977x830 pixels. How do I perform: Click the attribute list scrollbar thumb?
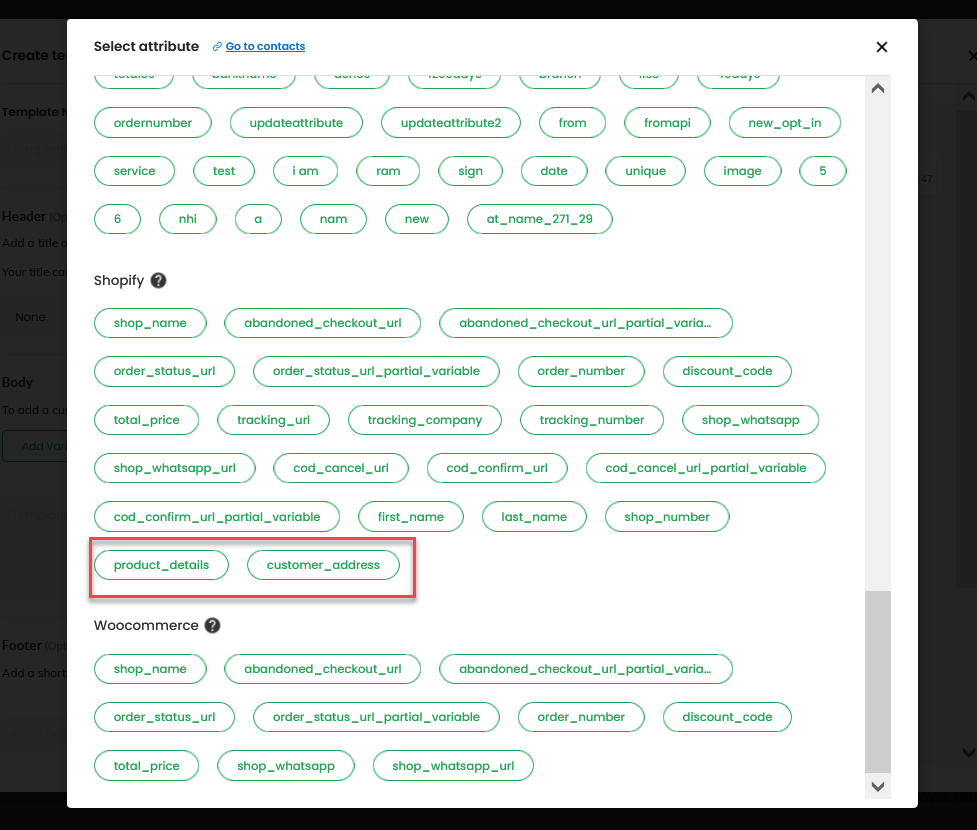(877, 682)
